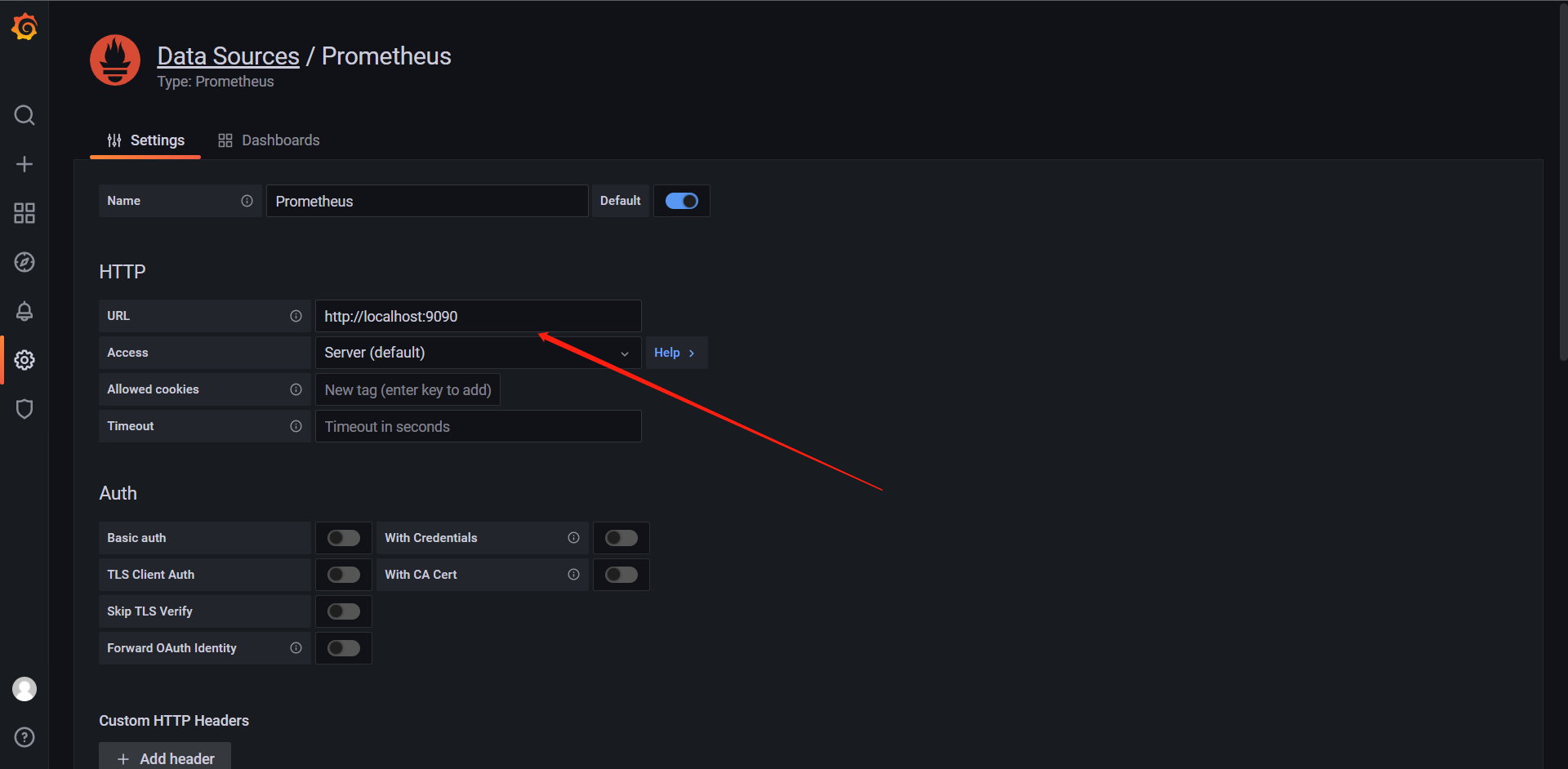Open the Server Admin shield icon
Viewport: 1568px width, 769px height.
point(24,409)
